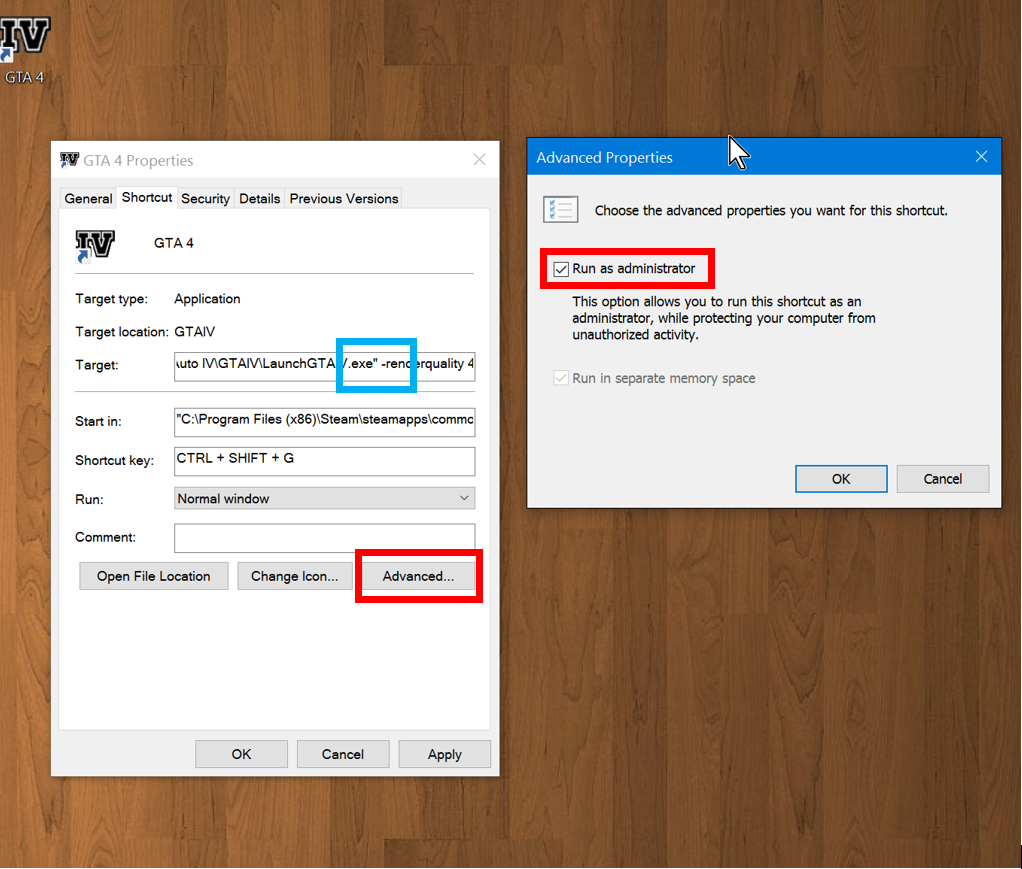The image size is (1022, 869).
Task: Click the 'Target location:' label
Action: (x=122, y=332)
